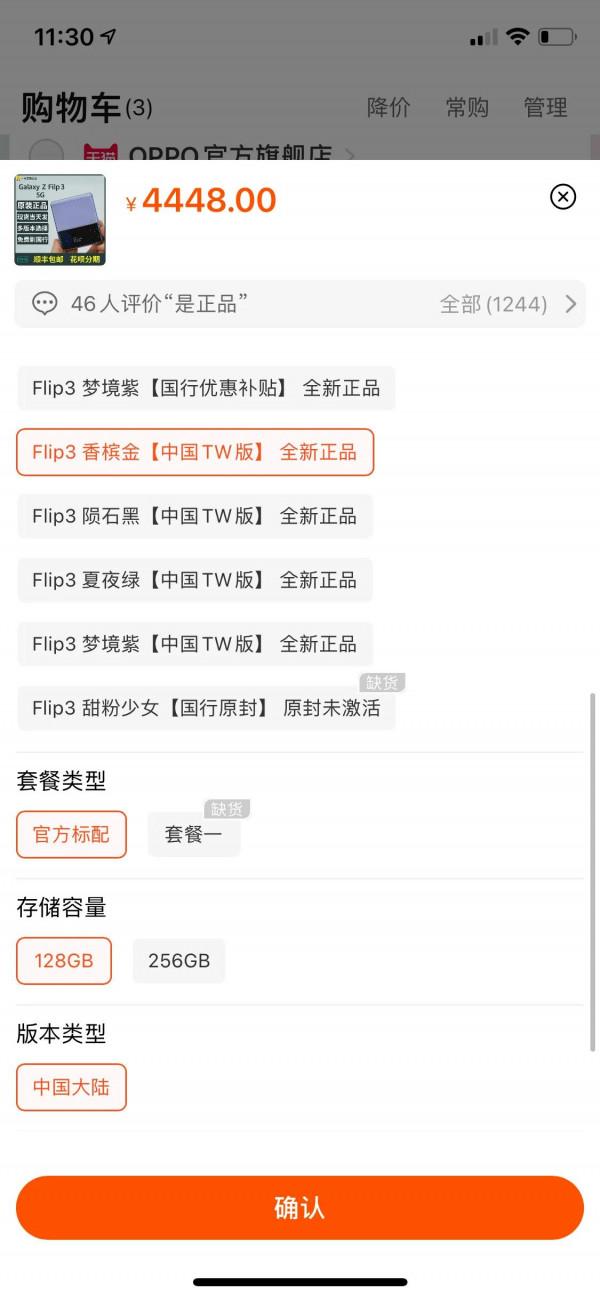Open the 管理 management menu
The image size is (600, 1299).
546,107
